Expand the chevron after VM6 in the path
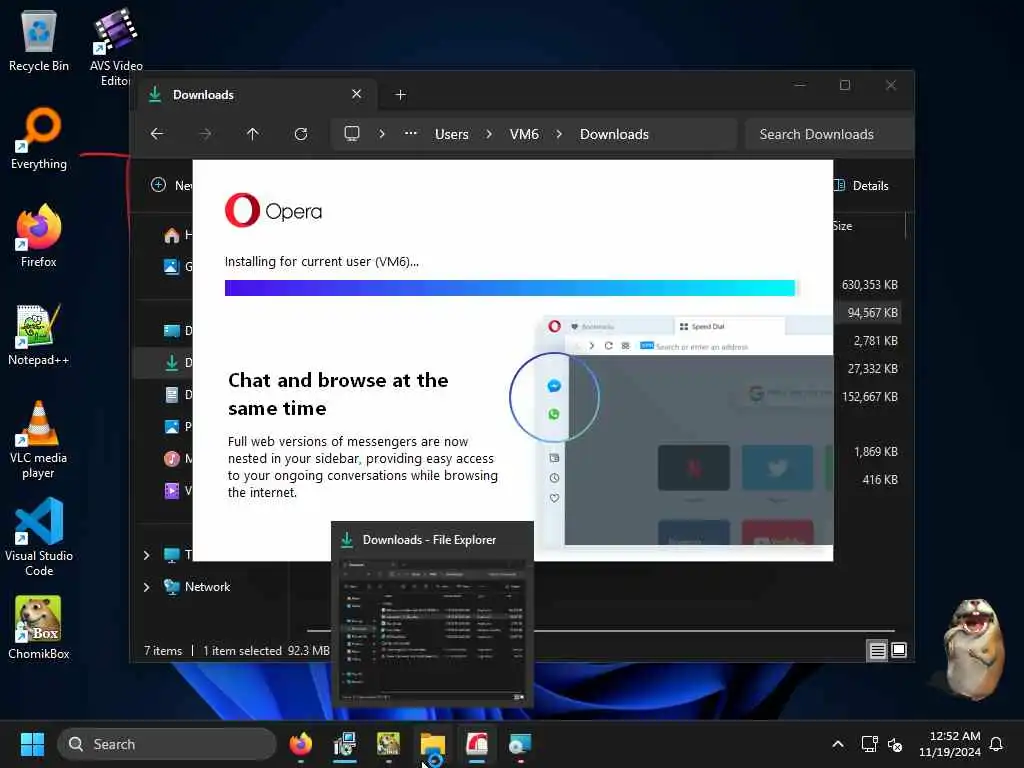This screenshot has height=768, width=1024. (559, 134)
